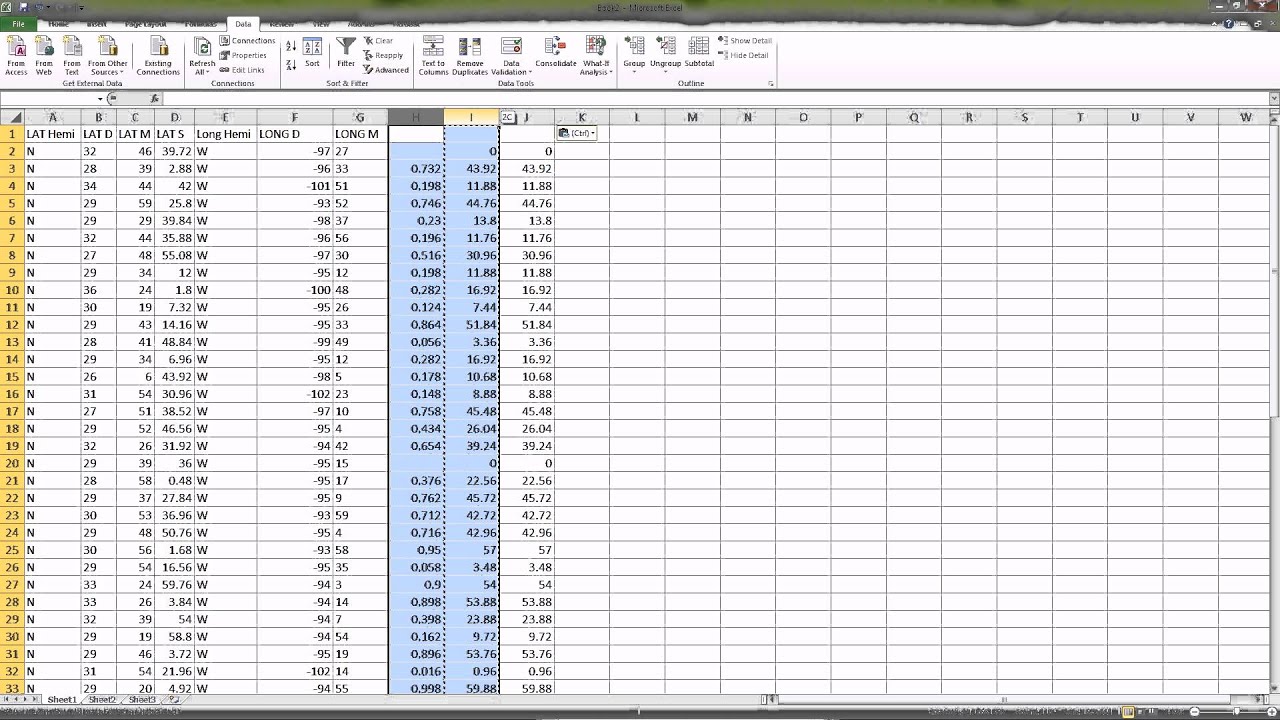Import data using From Access
Viewport: 1280px width, 720px height.
click(x=16, y=56)
